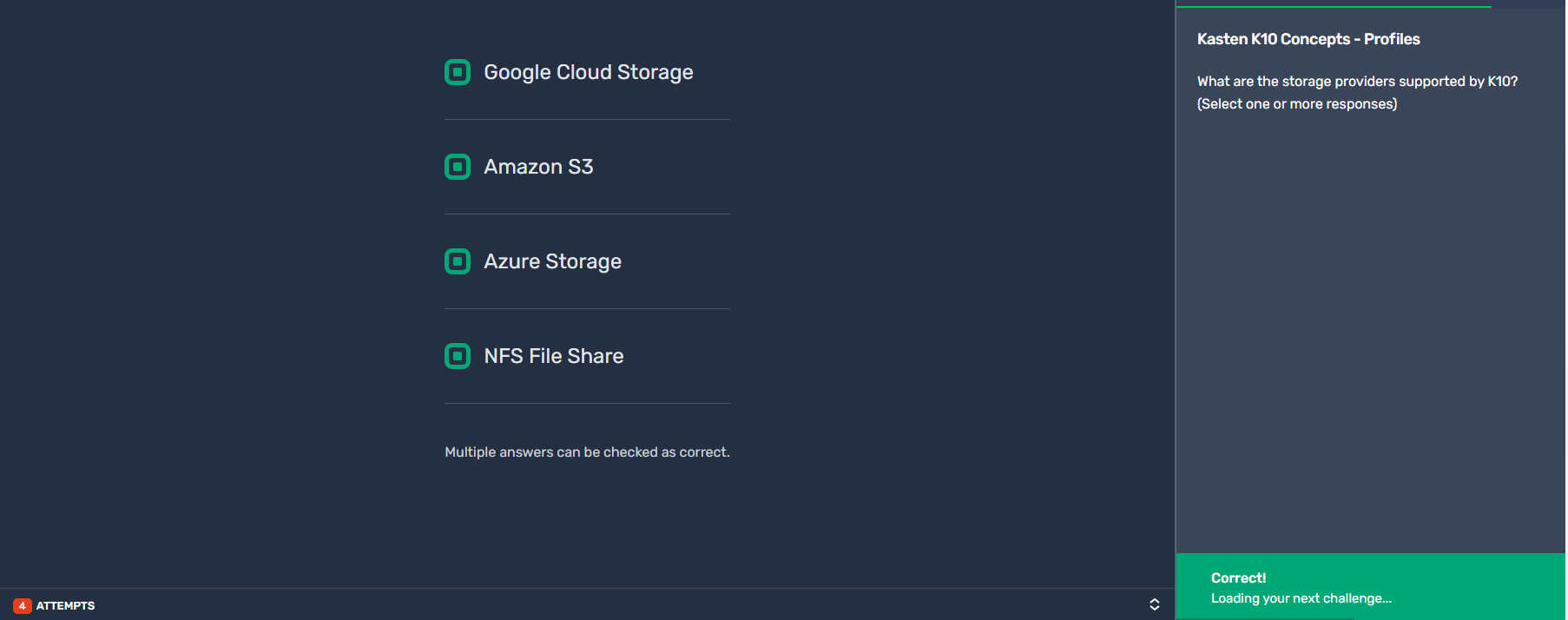Open the ATTEMPTS label in bottom bar
1568x620 pixels.
tap(65, 606)
